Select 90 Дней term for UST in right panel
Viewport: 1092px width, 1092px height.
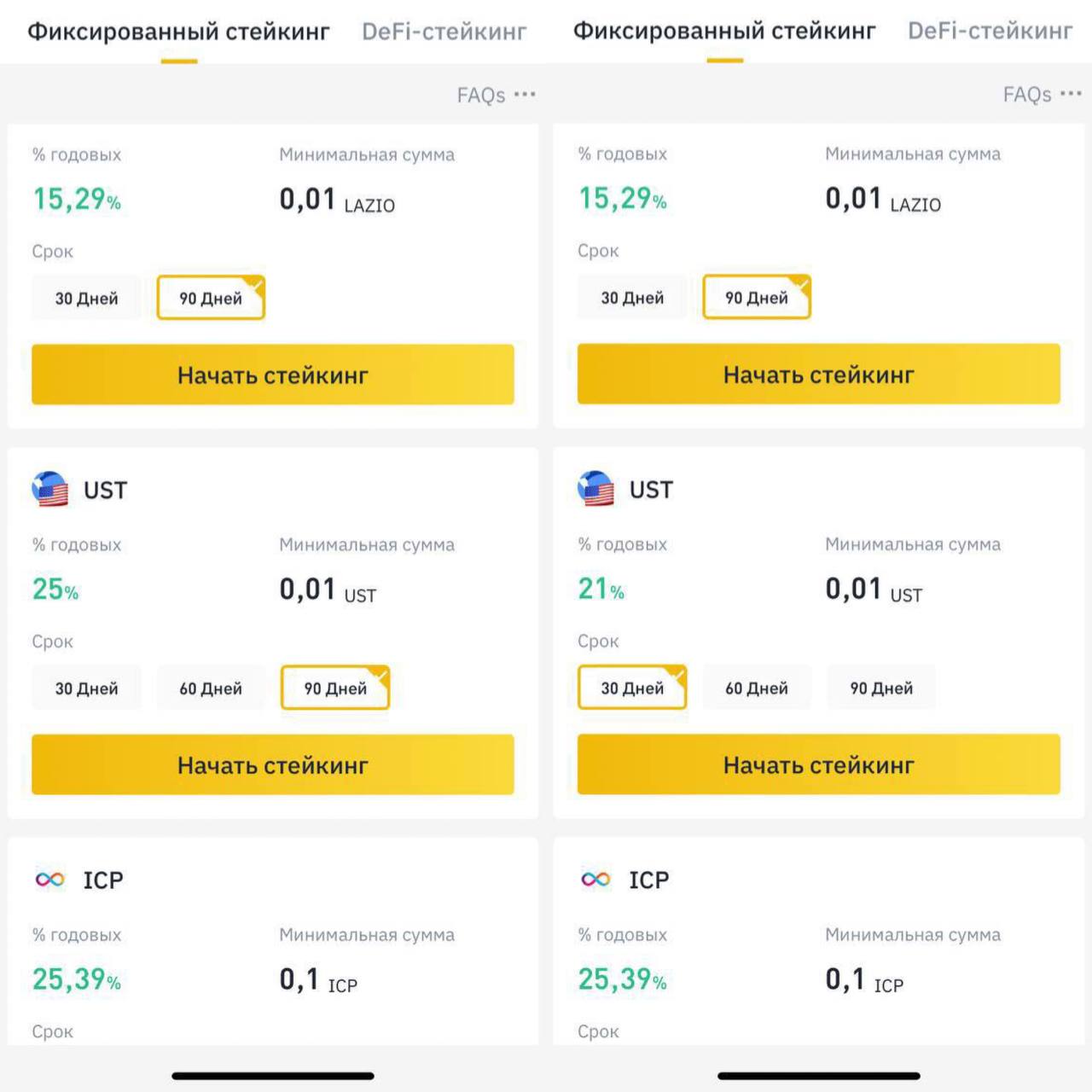point(881,688)
